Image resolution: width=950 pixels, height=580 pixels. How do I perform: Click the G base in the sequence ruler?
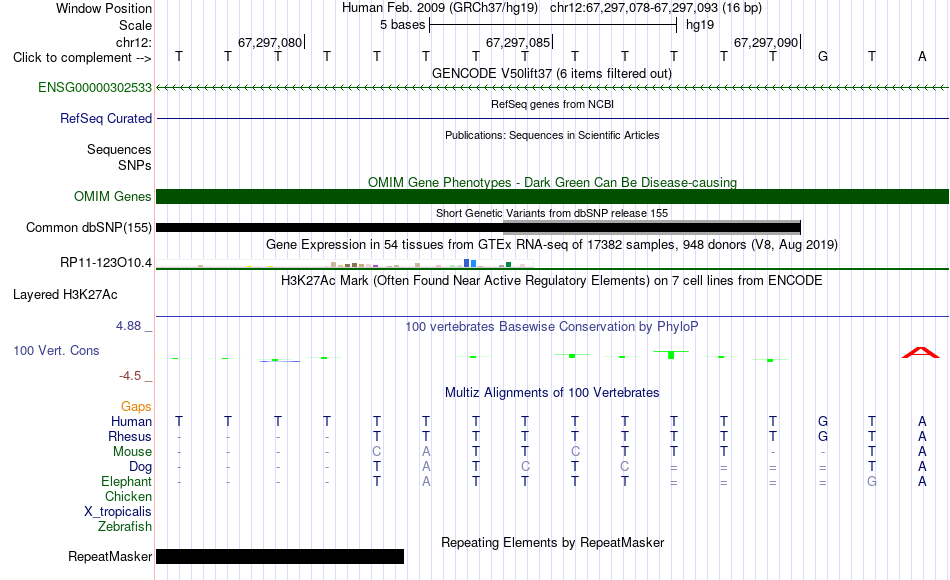point(822,56)
